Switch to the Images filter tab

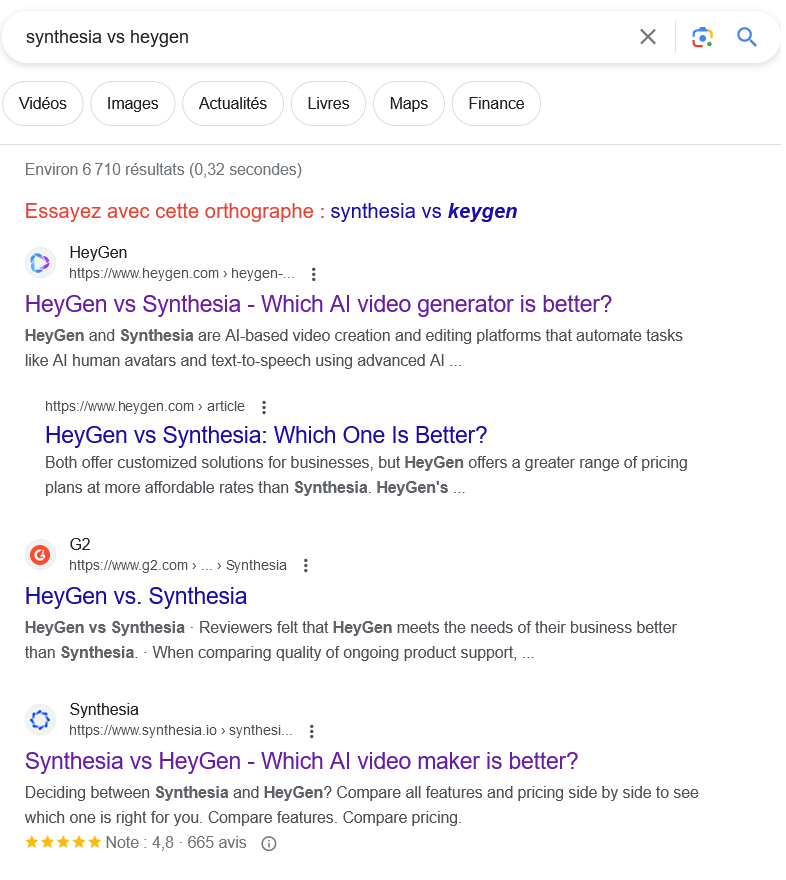point(133,104)
